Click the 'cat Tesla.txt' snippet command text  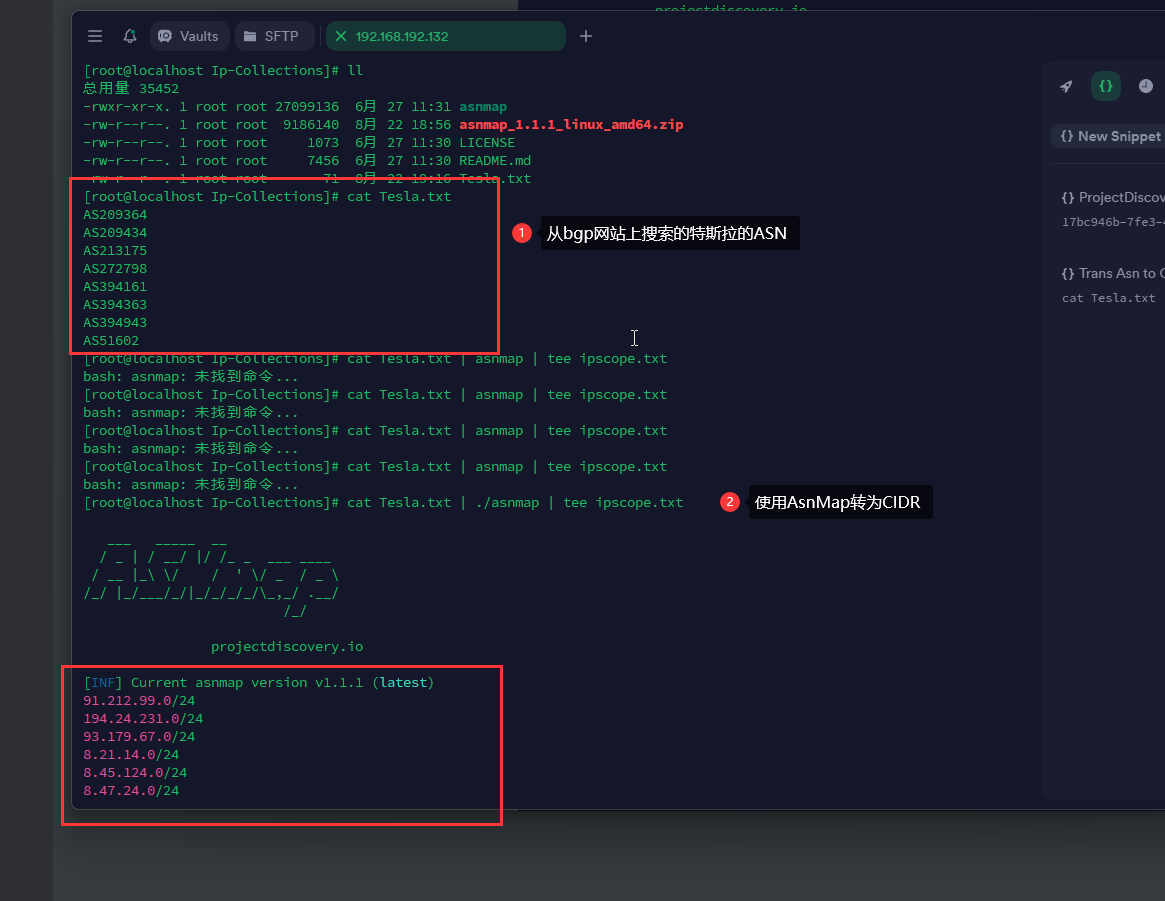pos(1108,298)
